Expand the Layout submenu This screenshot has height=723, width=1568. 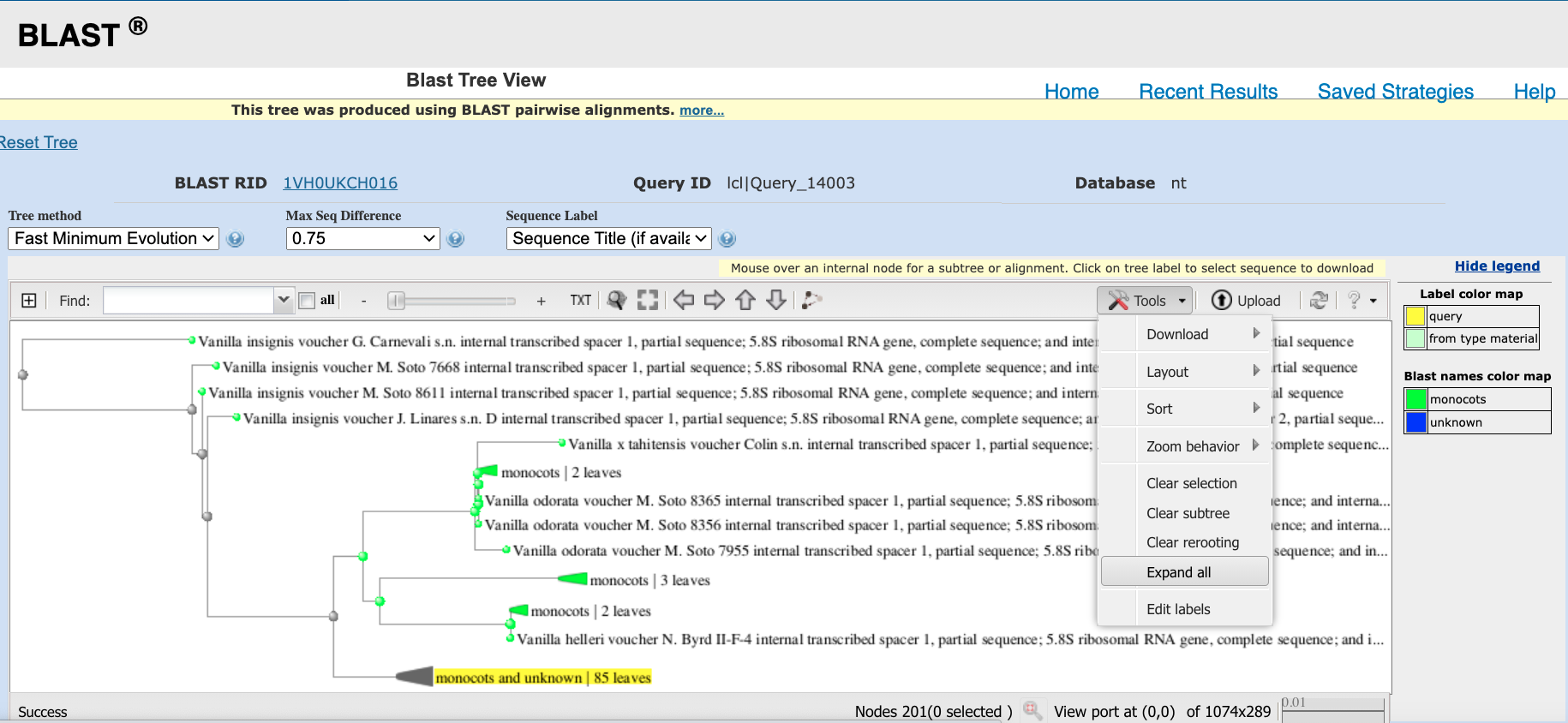pyautogui.click(x=1185, y=372)
